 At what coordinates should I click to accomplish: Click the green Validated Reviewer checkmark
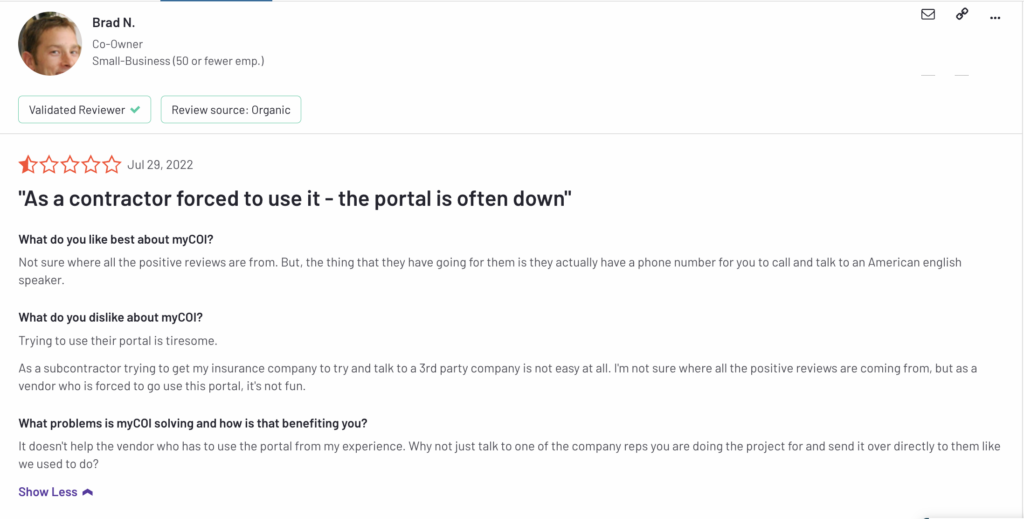tap(135, 110)
